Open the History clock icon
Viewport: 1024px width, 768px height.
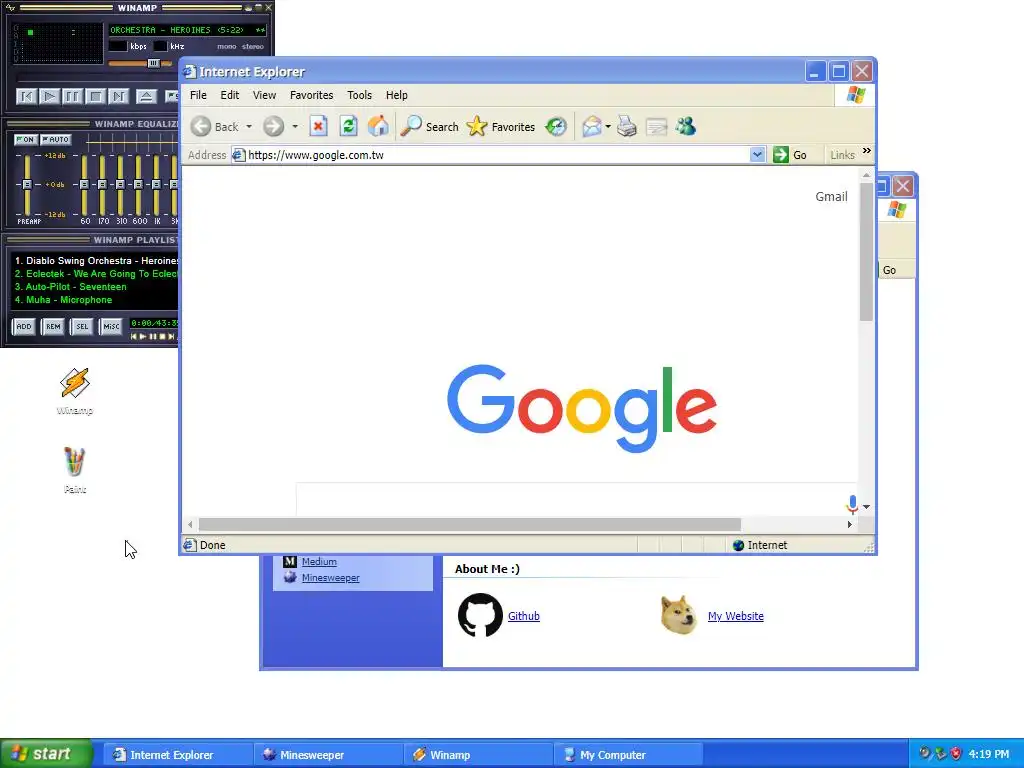tap(556, 126)
